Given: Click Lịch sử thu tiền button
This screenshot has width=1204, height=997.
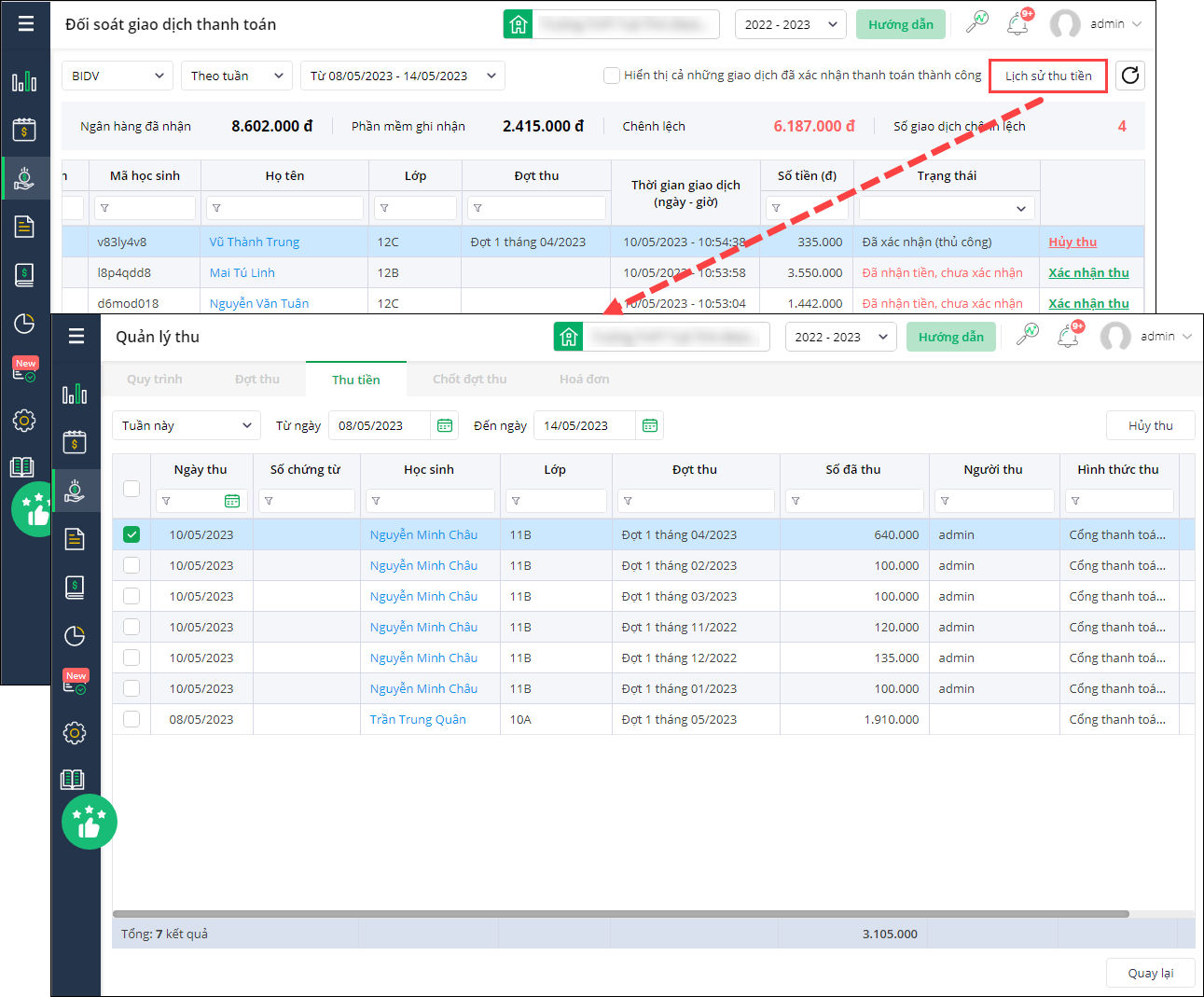Looking at the screenshot, I should [1048, 76].
